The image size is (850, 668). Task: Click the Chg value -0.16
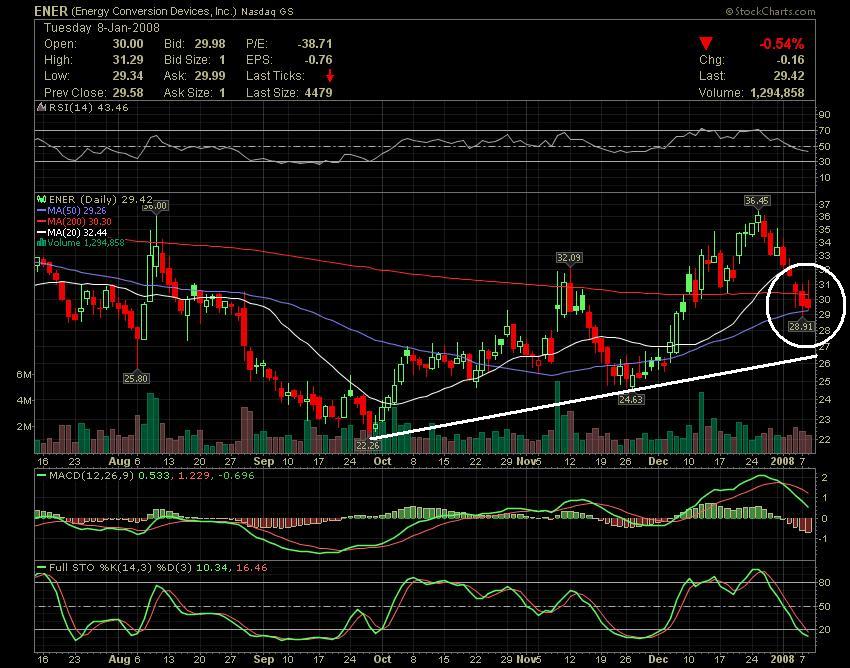(790, 60)
